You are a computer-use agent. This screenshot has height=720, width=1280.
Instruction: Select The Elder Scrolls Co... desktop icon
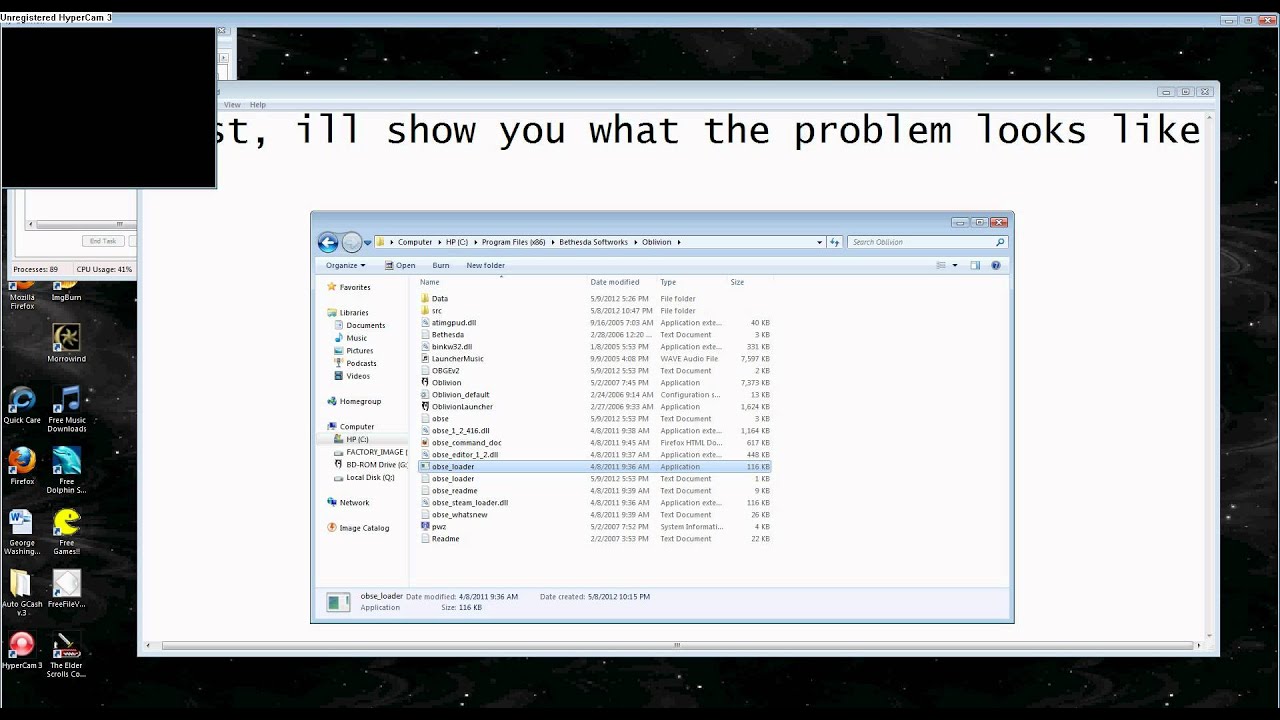pyautogui.click(x=67, y=654)
